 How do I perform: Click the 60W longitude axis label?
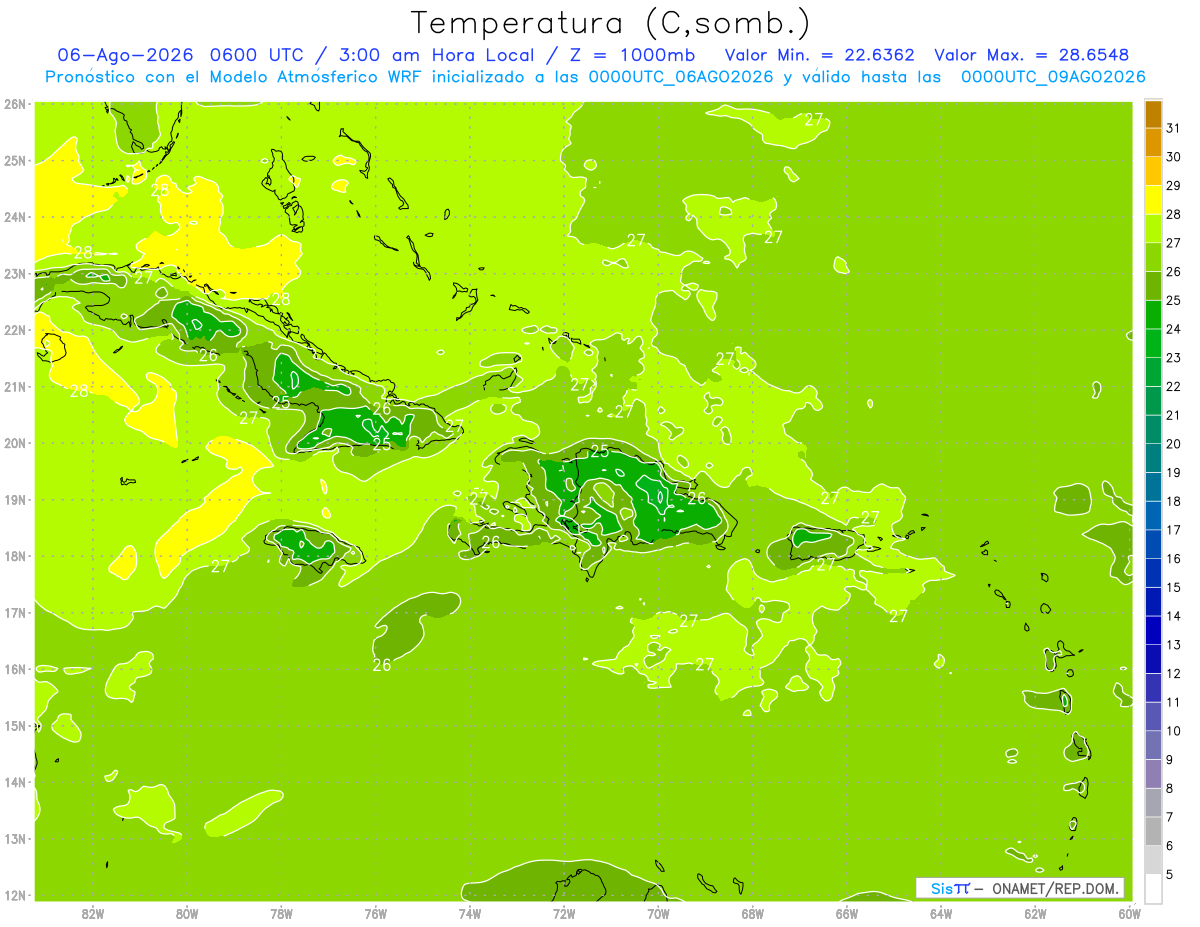(x=1130, y=913)
